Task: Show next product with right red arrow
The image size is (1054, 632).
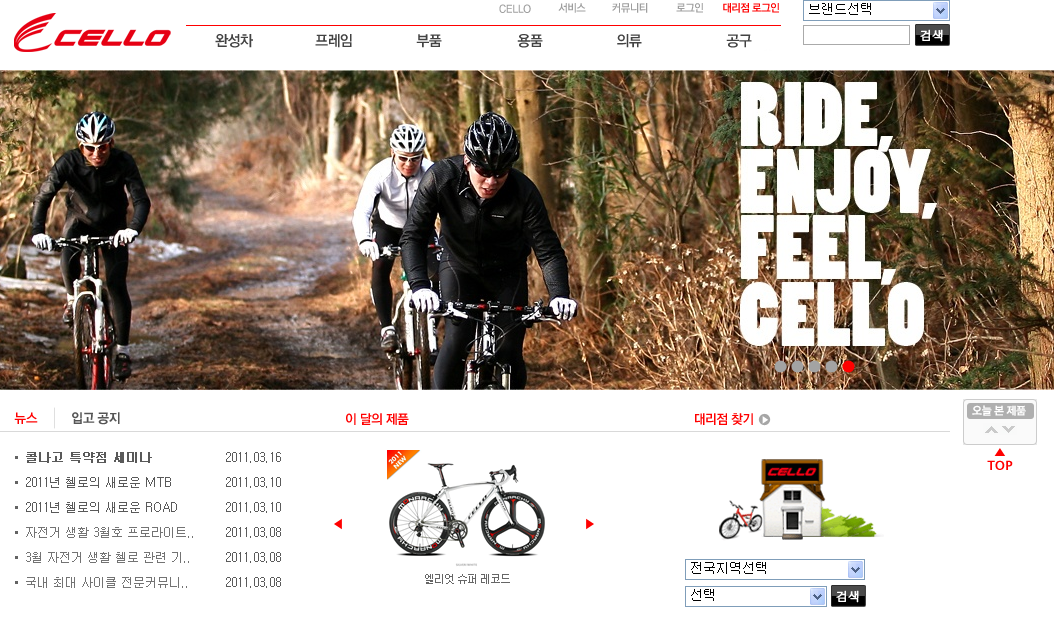Action: point(590,524)
